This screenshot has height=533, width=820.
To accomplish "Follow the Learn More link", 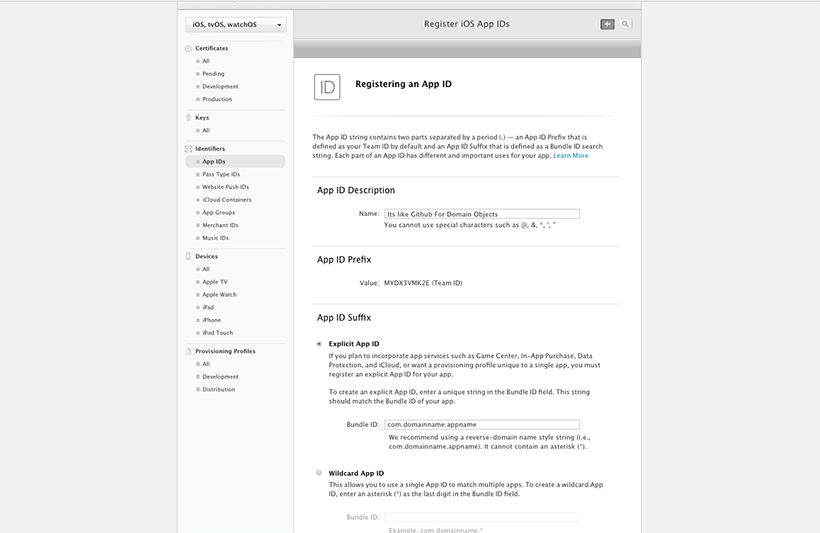I will (571, 155).
